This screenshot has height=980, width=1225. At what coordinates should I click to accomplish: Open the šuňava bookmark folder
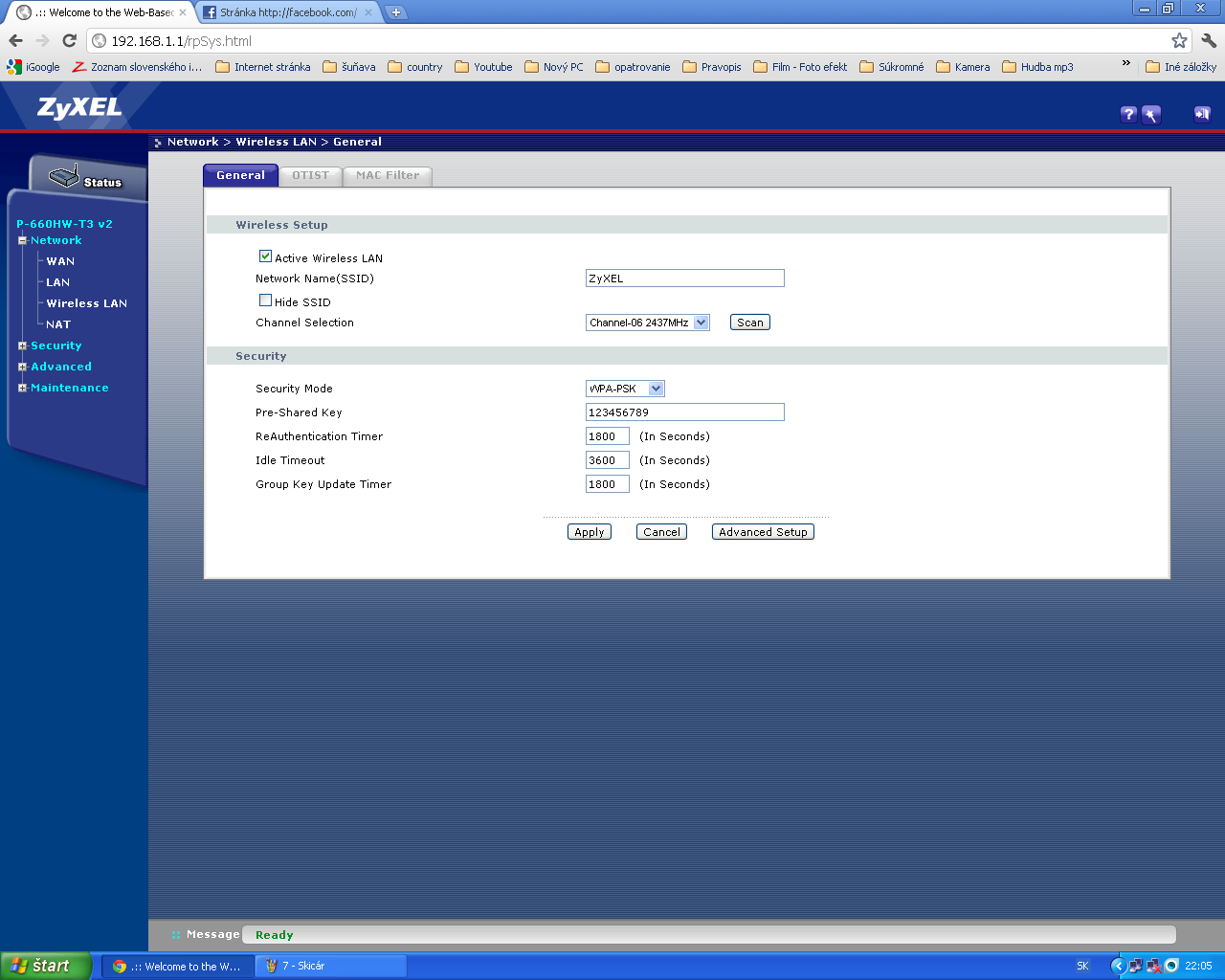pos(349,67)
